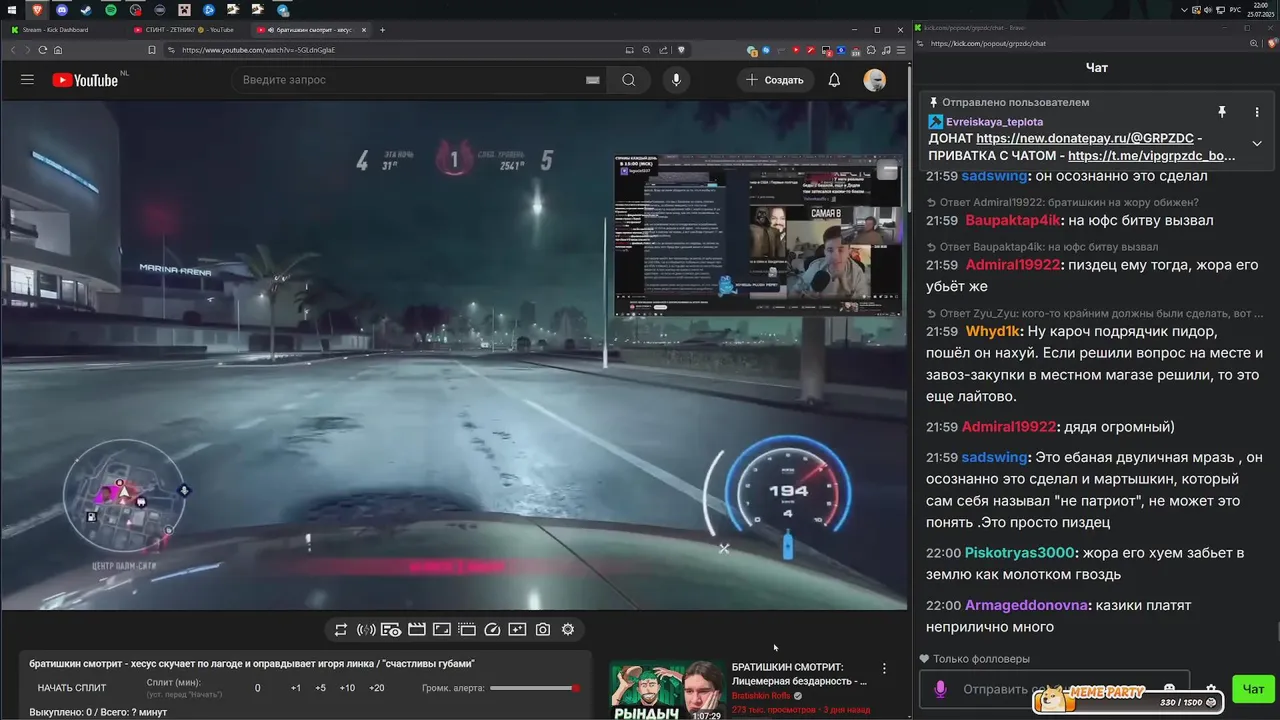Unpin the pinned chat message
Screen dimensions: 1280x720
[x=1221, y=112]
